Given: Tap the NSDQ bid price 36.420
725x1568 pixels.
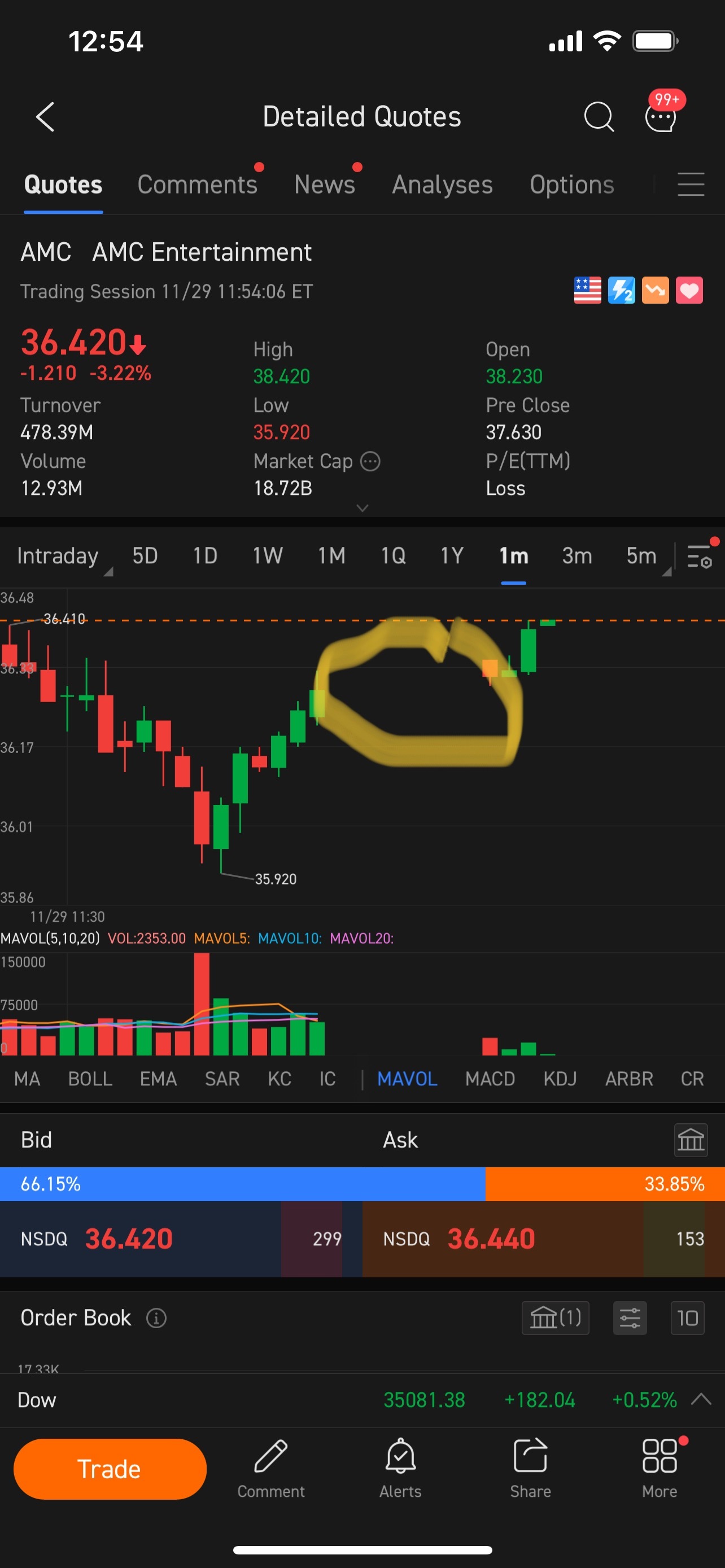Looking at the screenshot, I should click(x=129, y=1239).
